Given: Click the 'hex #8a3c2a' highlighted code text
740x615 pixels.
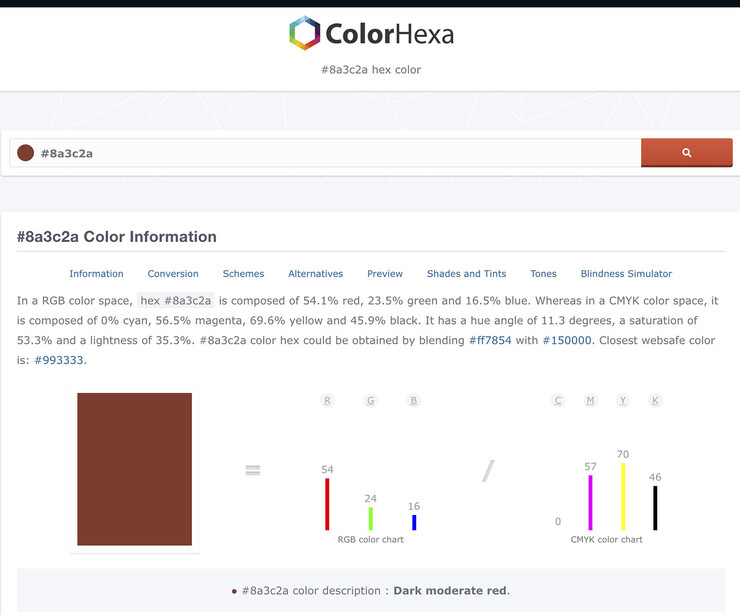Looking at the screenshot, I should [176, 301].
